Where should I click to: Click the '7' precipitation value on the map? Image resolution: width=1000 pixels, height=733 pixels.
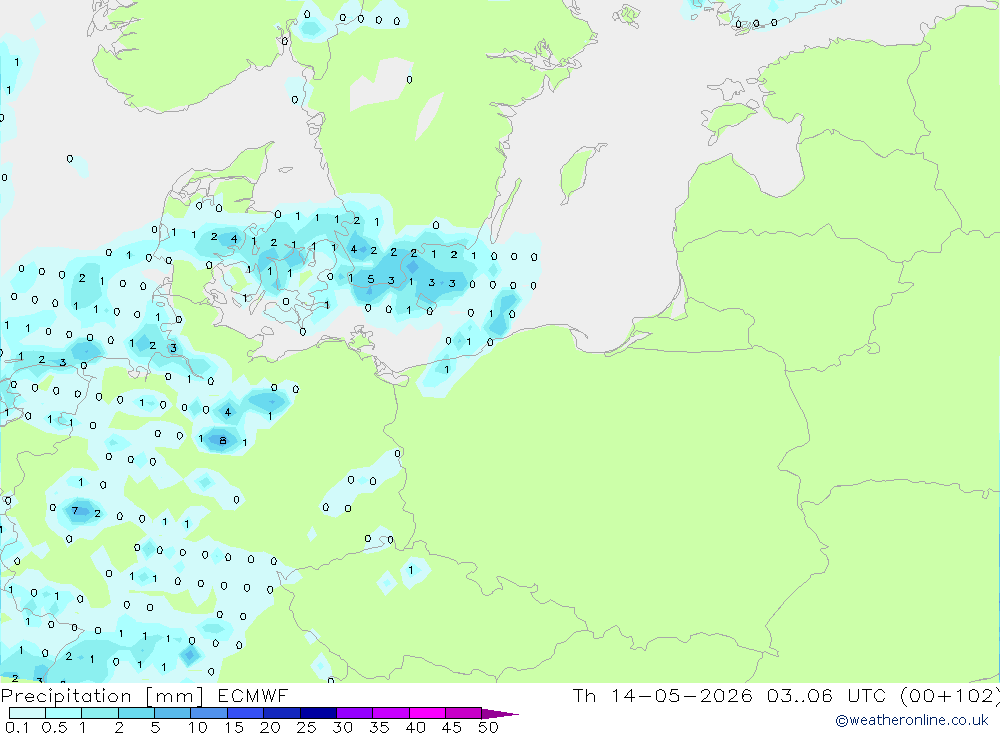(x=75, y=510)
